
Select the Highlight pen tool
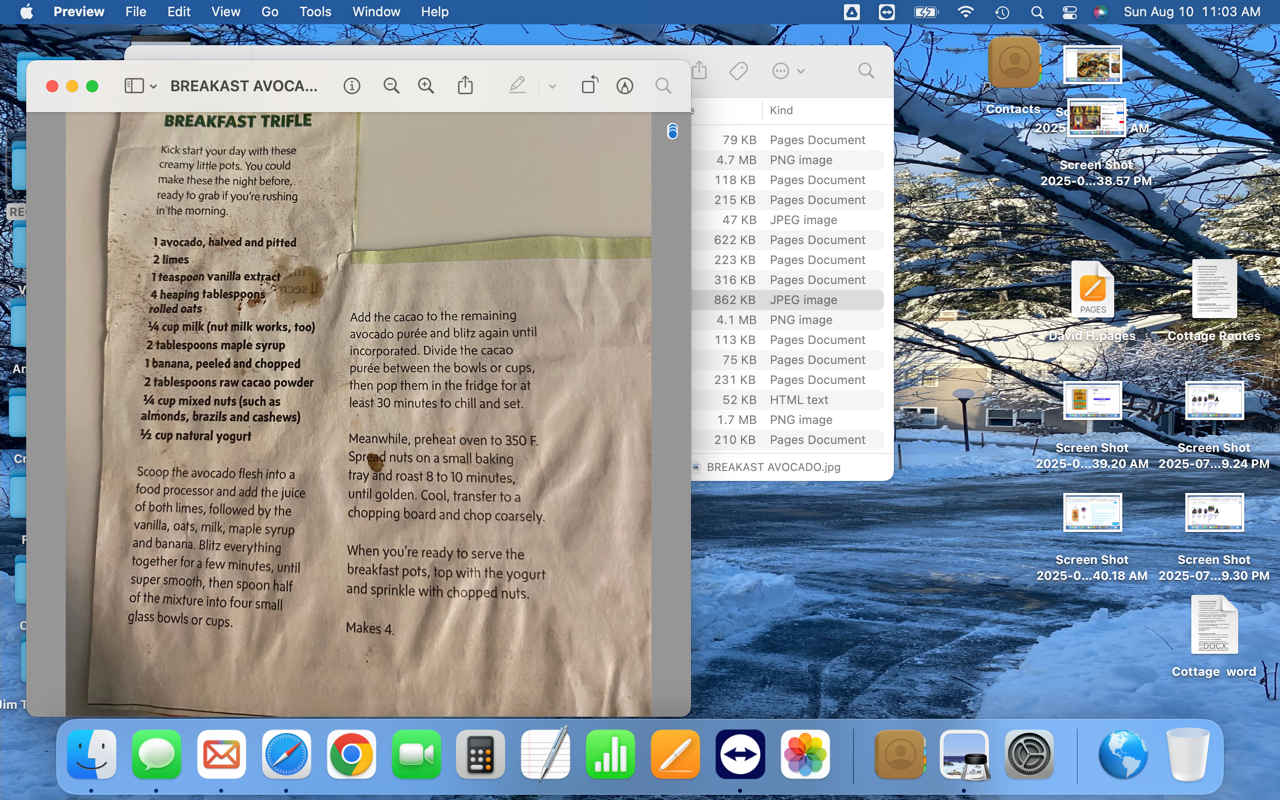[517, 86]
